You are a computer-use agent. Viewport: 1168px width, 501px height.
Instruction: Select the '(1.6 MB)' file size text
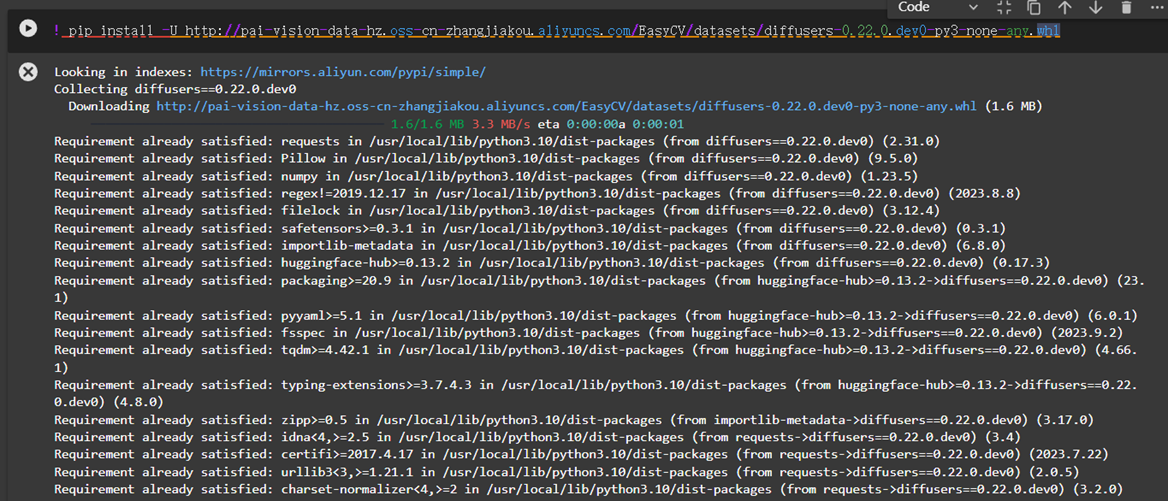pos(1014,106)
